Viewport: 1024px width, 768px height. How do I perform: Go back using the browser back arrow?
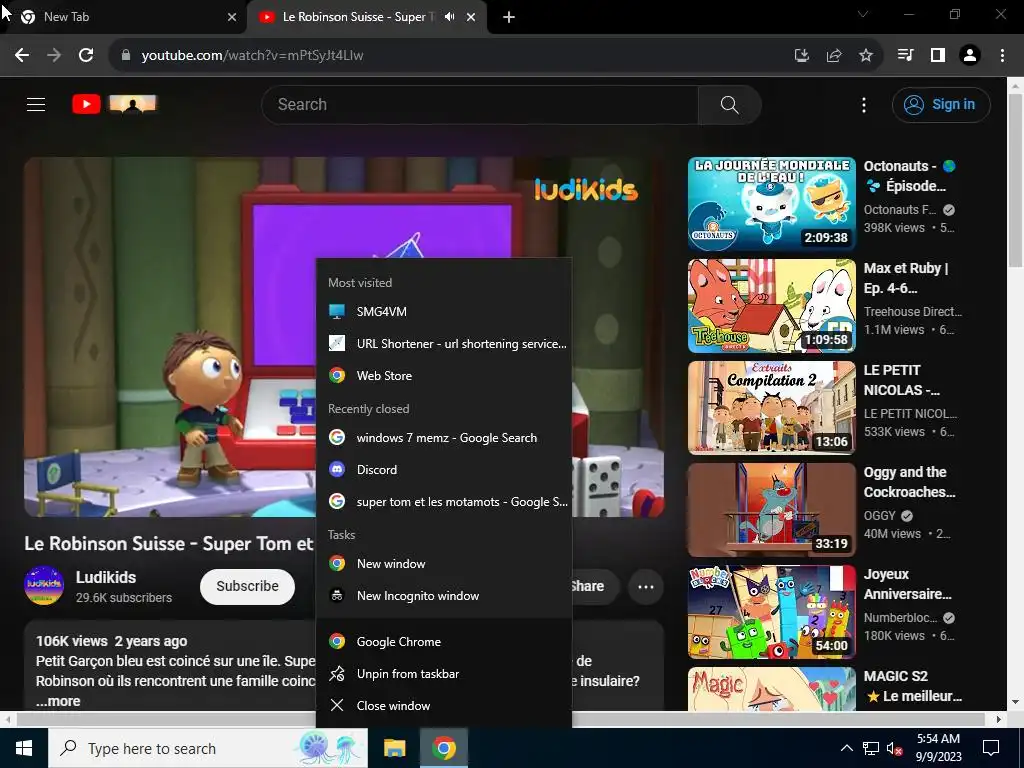pos(22,56)
